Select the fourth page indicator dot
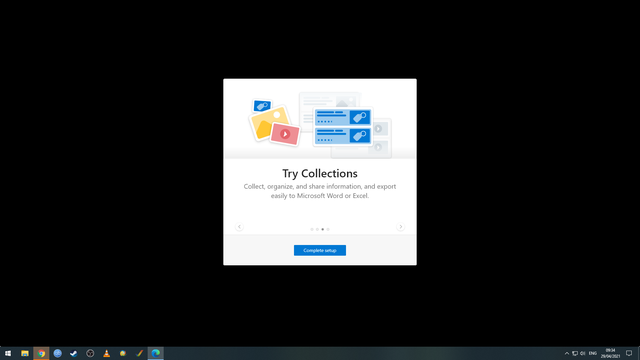640x360 pixels. [328, 229]
